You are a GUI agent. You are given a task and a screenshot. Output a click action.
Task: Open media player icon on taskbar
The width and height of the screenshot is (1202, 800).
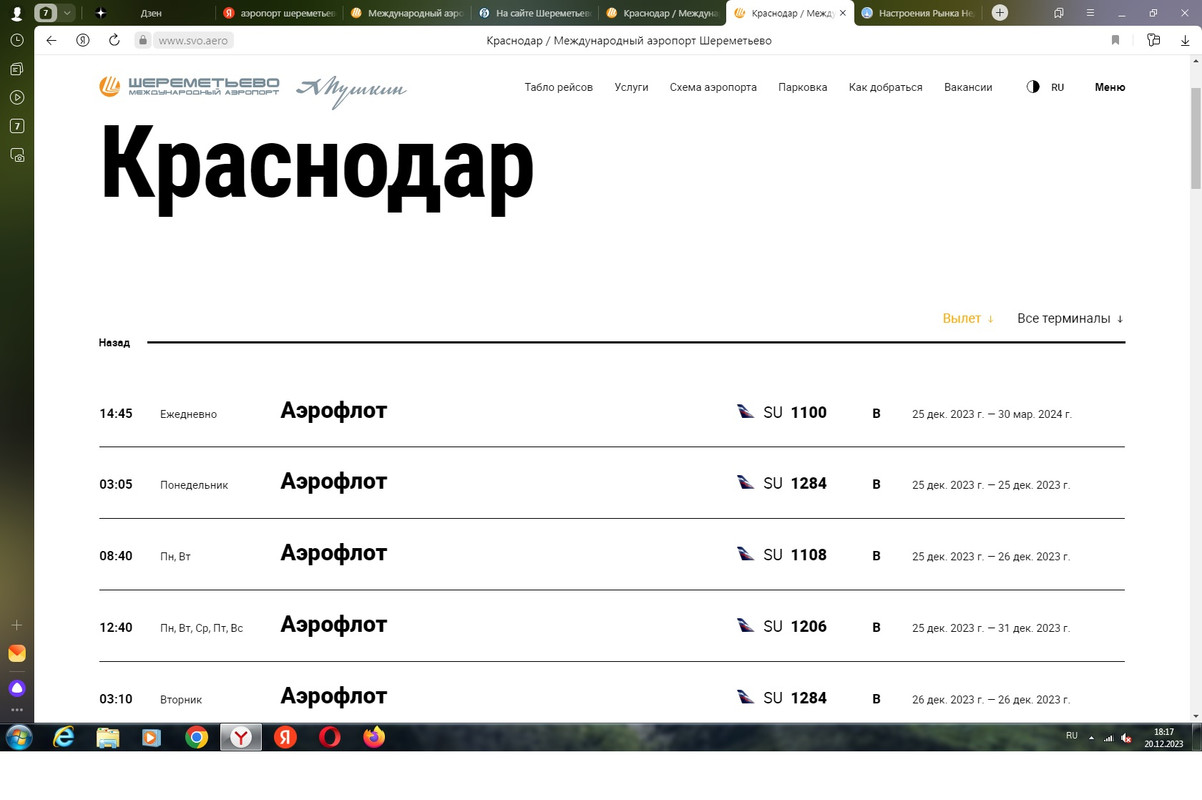pos(151,738)
